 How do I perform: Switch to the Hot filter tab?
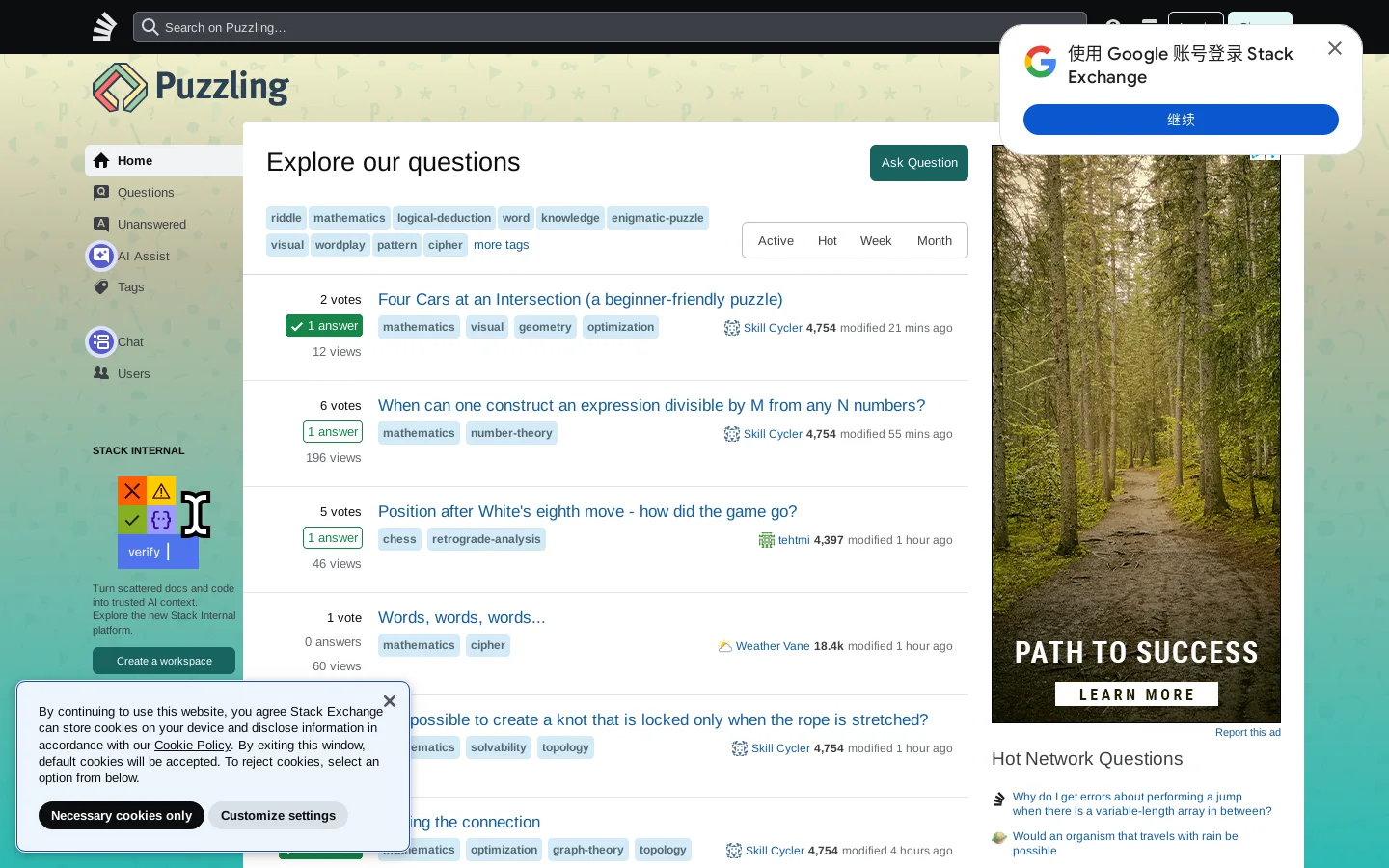828,241
